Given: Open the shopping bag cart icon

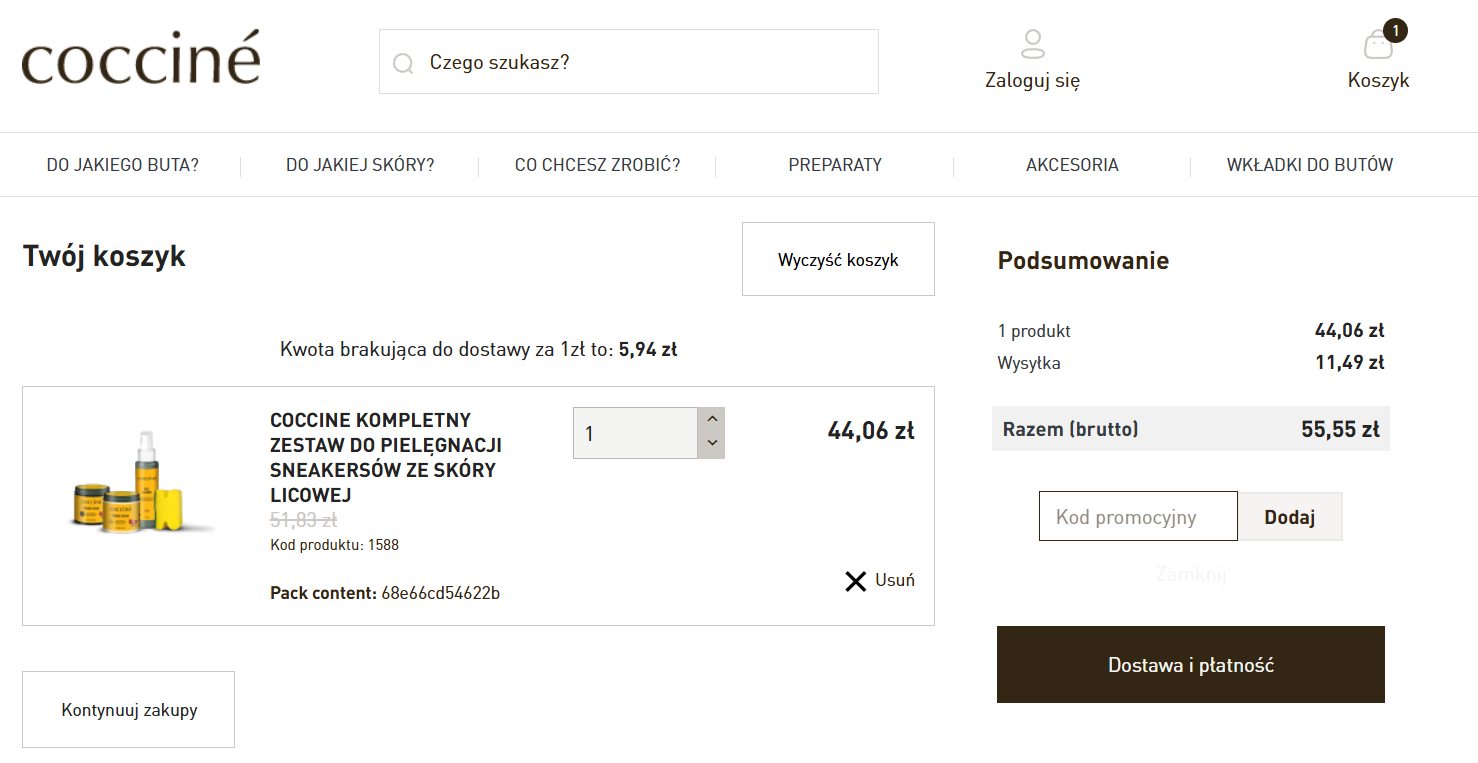Looking at the screenshot, I should tap(1378, 46).
